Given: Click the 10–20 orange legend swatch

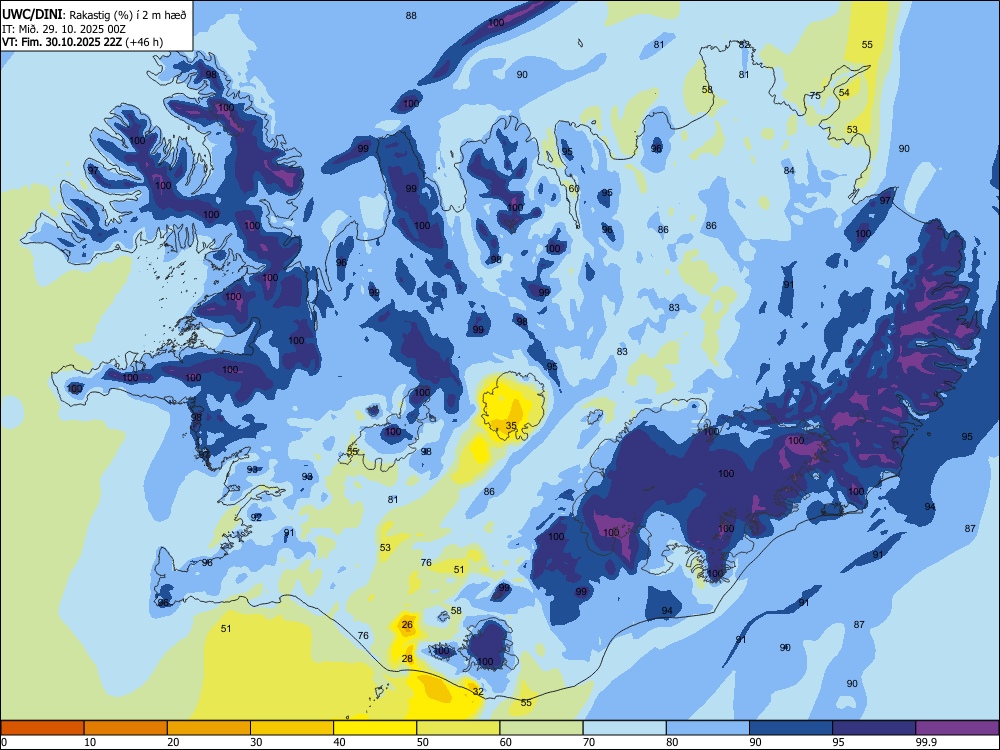Looking at the screenshot, I should coord(126,728).
